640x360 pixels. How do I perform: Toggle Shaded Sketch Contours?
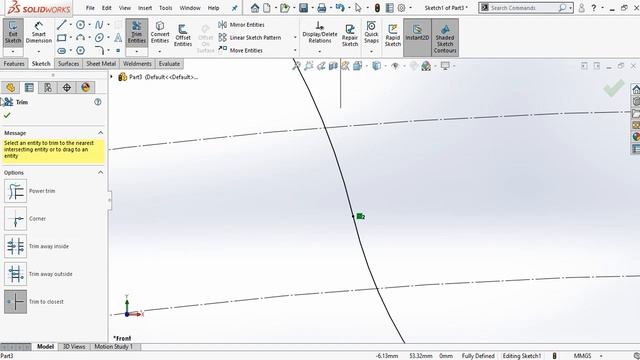point(445,37)
